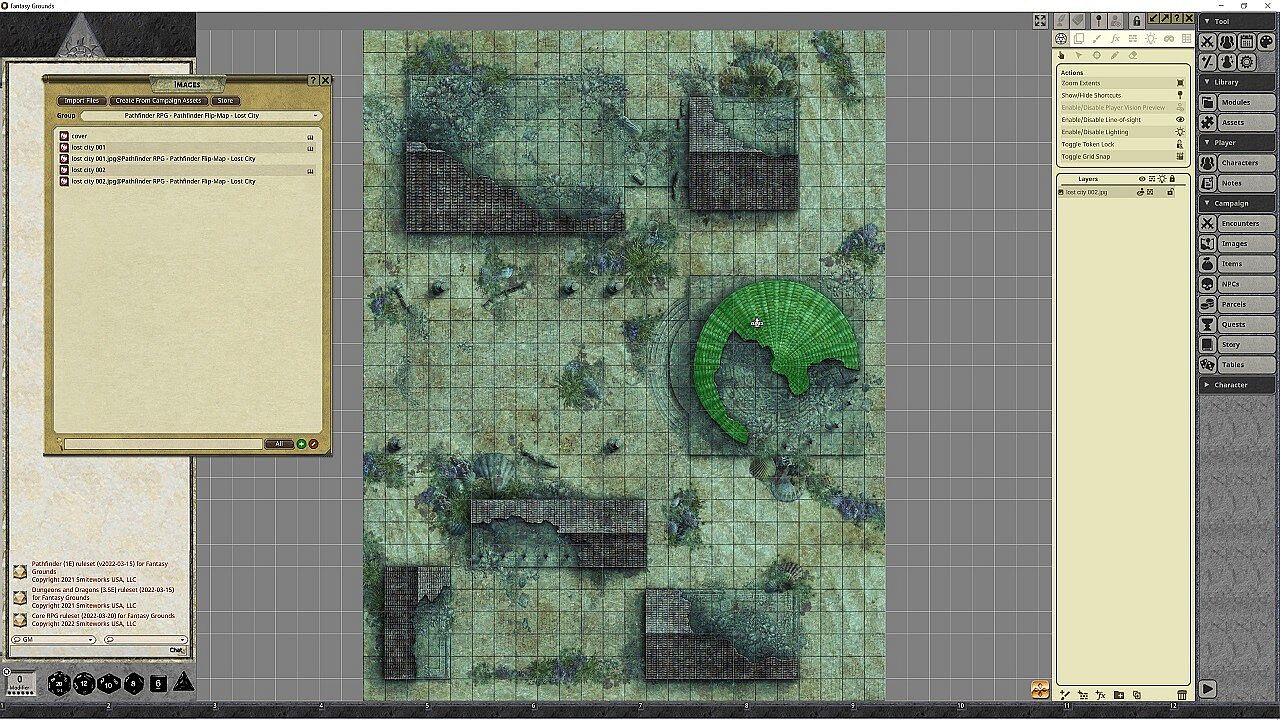Collapse the Library section header
Screen dimensions: 1280x720
click(x=1238, y=82)
